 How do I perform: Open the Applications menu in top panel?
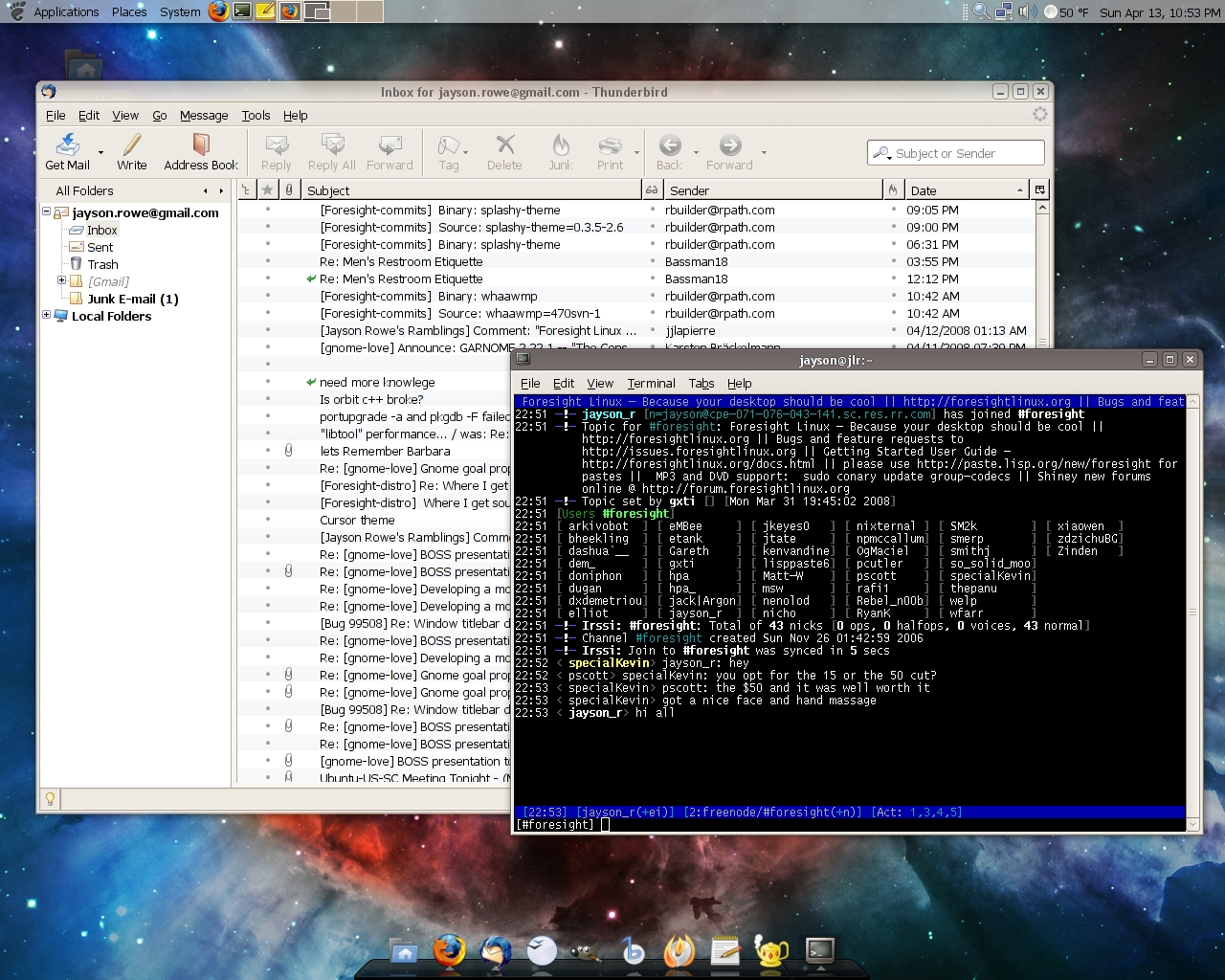point(66,11)
